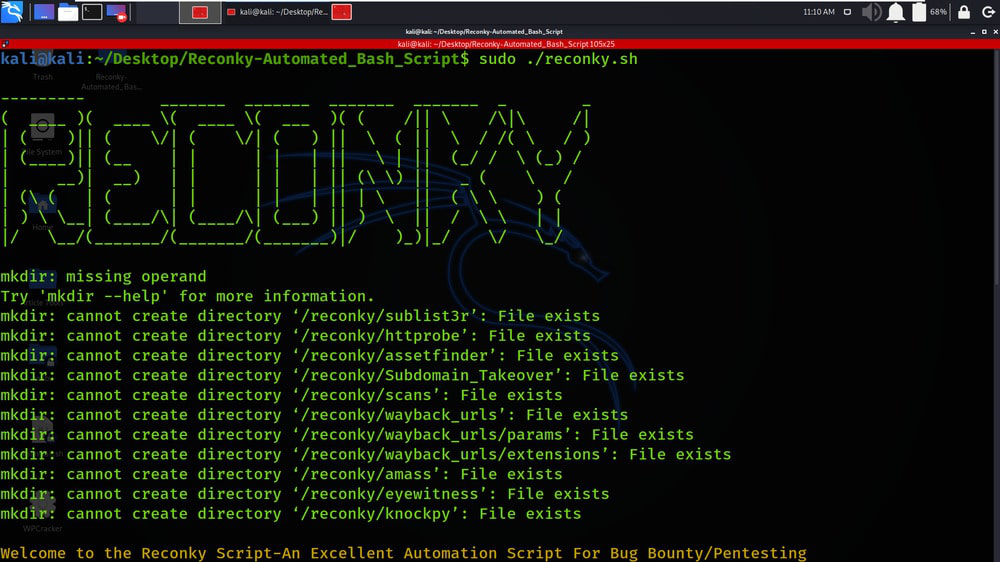Click the RECONKY ASCII art banner
The image size is (1000, 562).
click(x=297, y=172)
